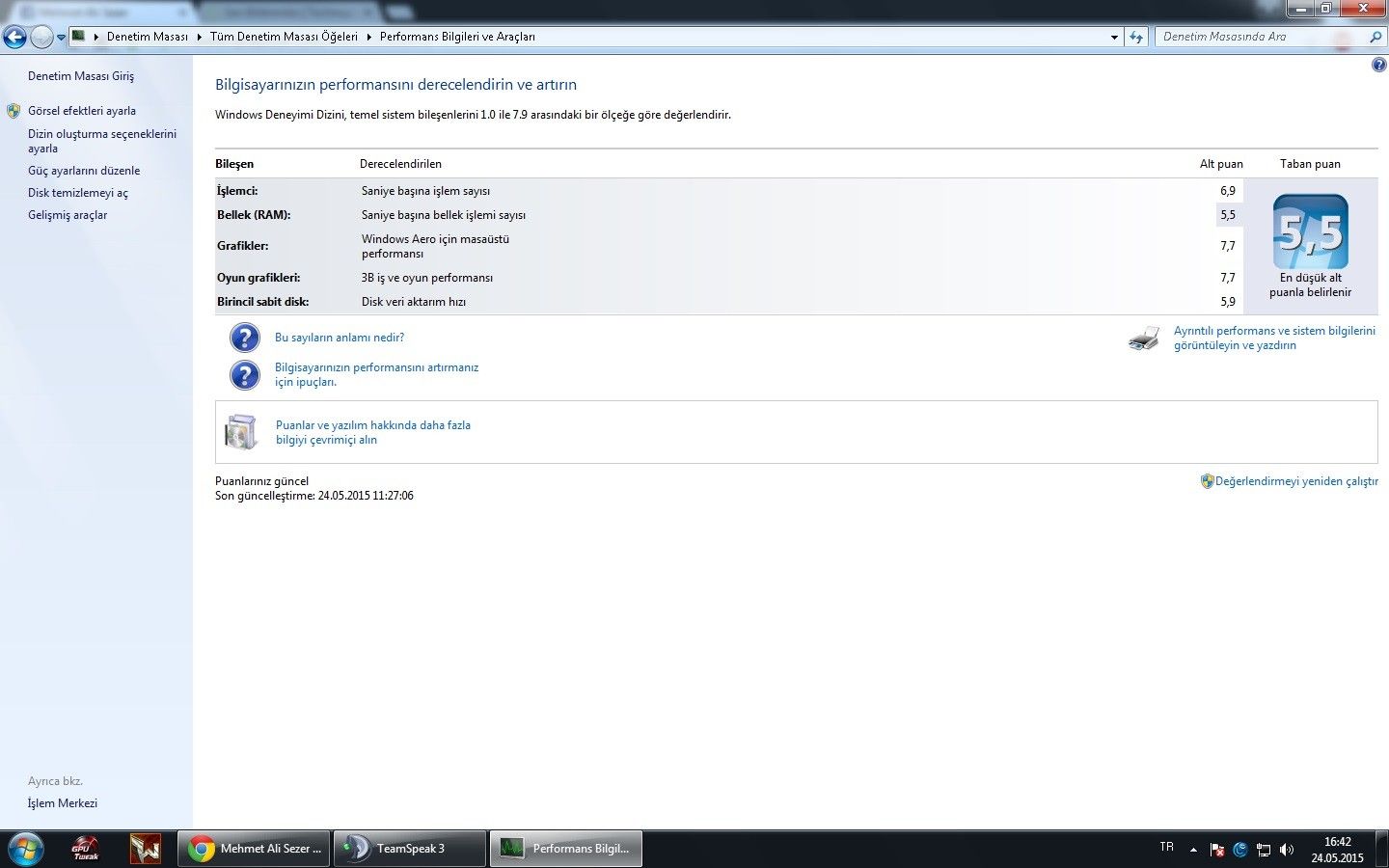The width and height of the screenshot is (1389, 868).
Task: Select the Grafikler row label
Action: 243,246
